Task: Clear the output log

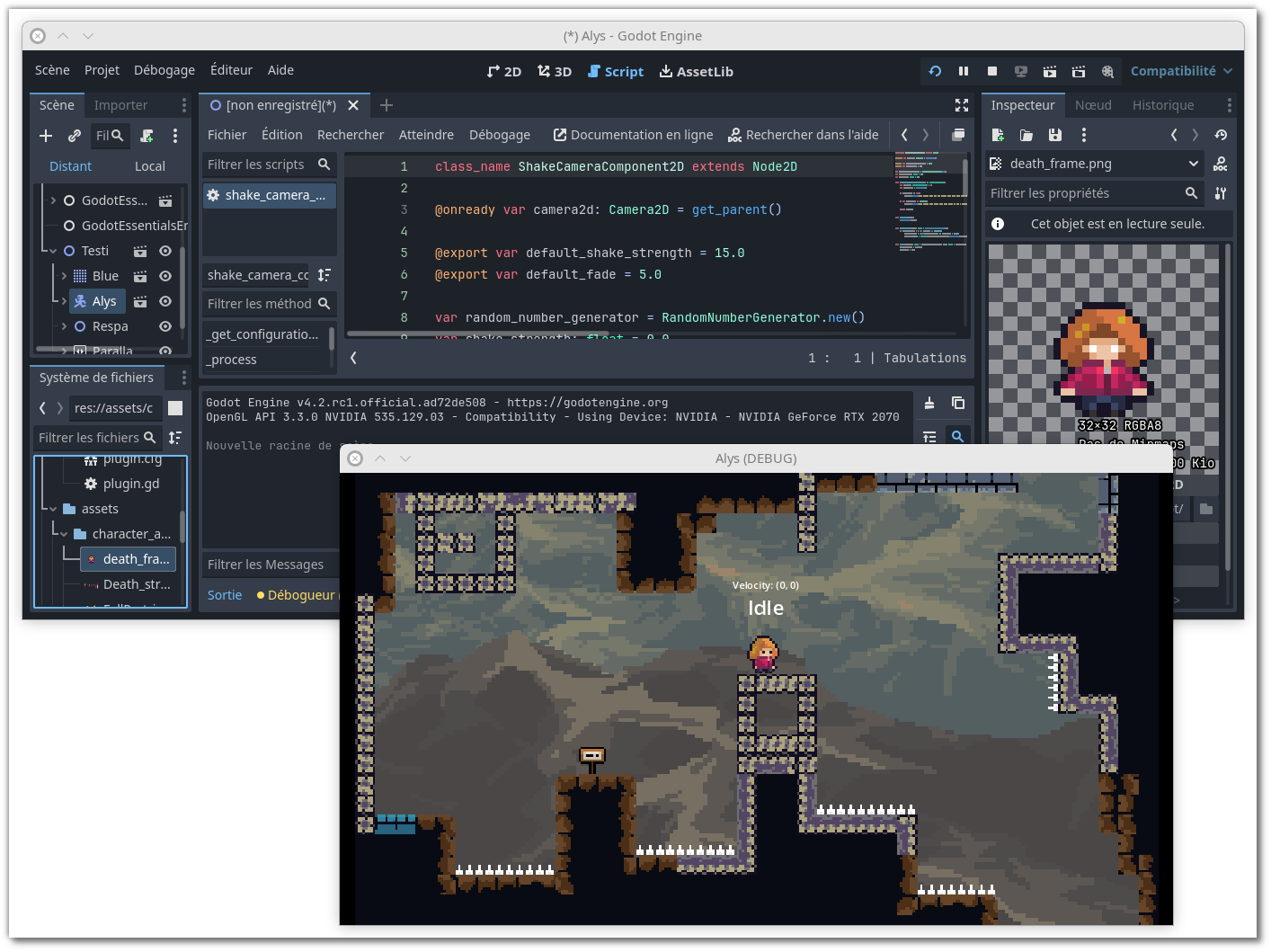Action: (x=929, y=403)
